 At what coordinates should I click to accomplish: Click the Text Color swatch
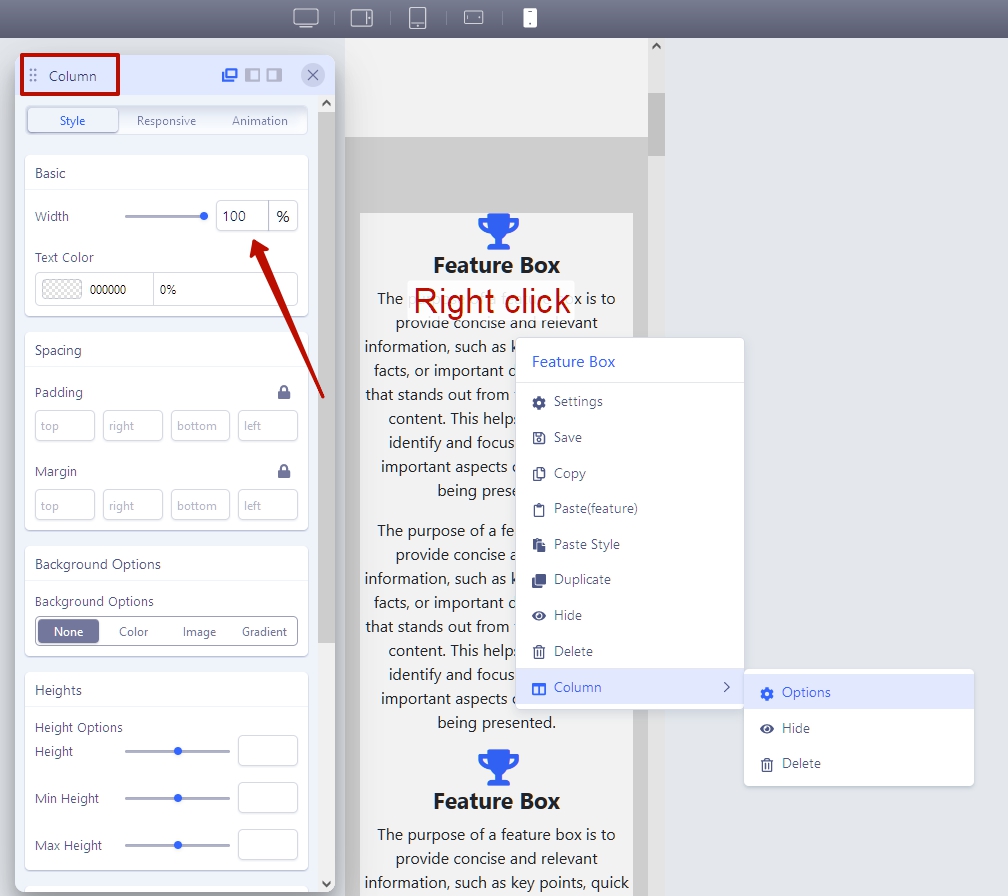[x=60, y=289]
